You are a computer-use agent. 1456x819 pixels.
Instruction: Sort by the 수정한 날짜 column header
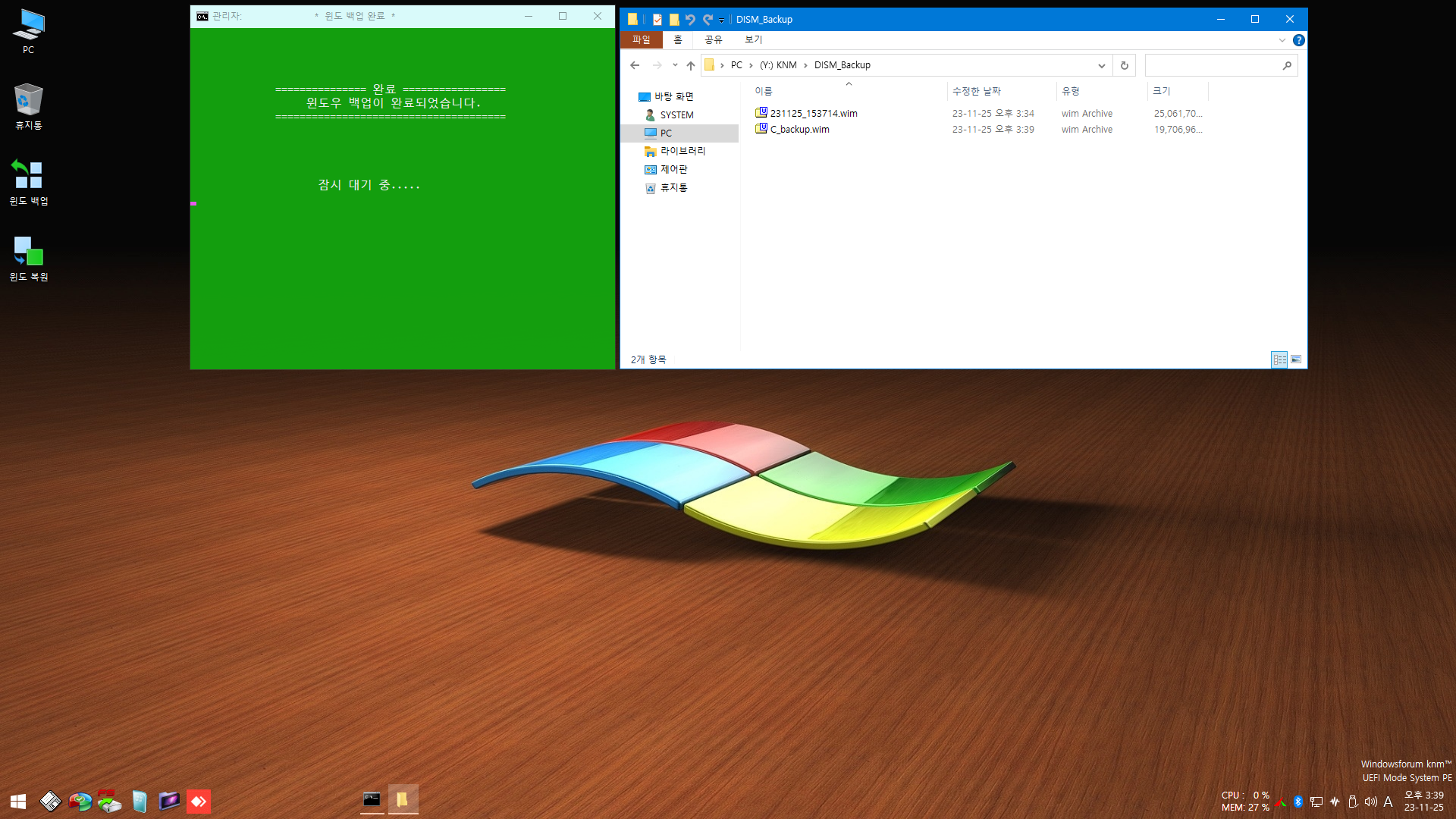coord(1001,91)
